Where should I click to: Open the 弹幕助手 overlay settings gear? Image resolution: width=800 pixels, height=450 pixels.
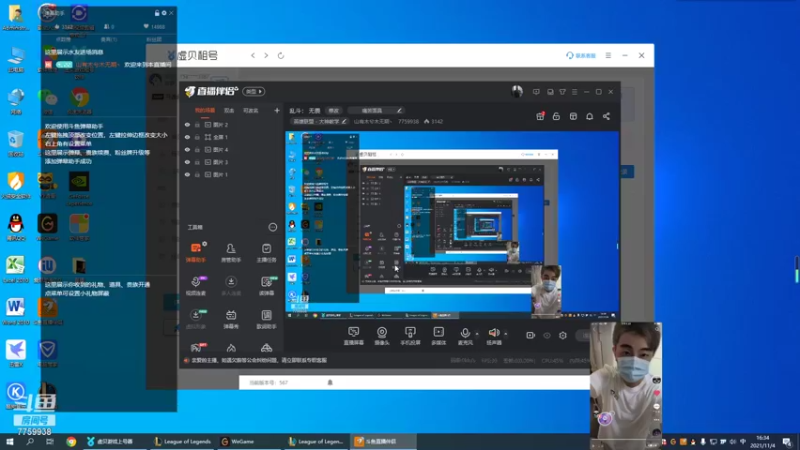coord(164,13)
